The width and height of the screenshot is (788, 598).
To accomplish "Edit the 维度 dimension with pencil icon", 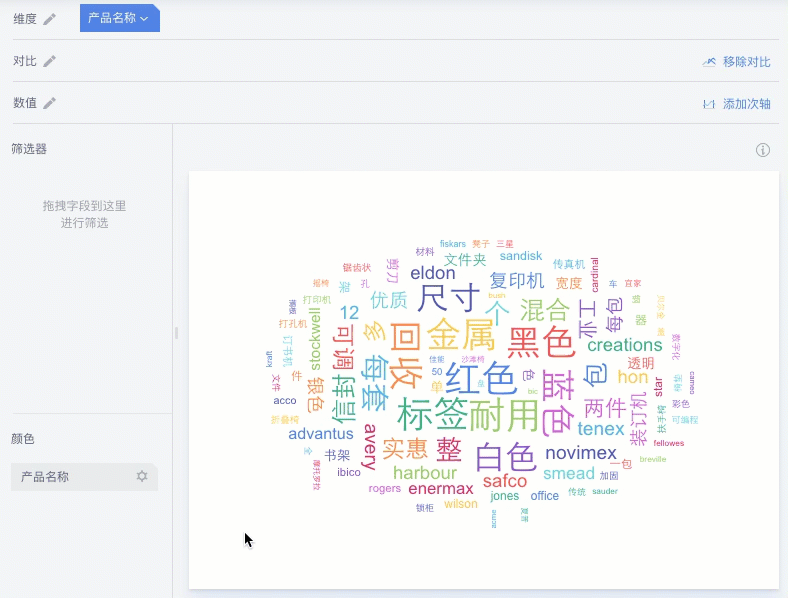I will pos(49,19).
